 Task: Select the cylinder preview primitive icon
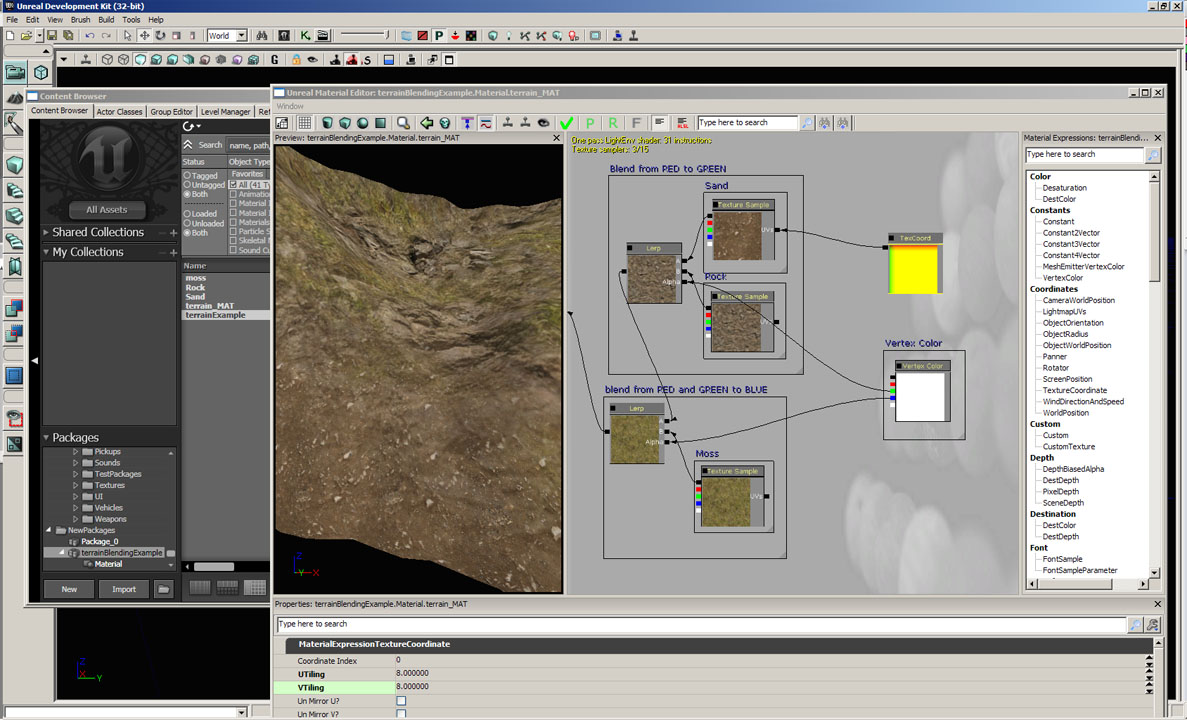tap(327, 123)
